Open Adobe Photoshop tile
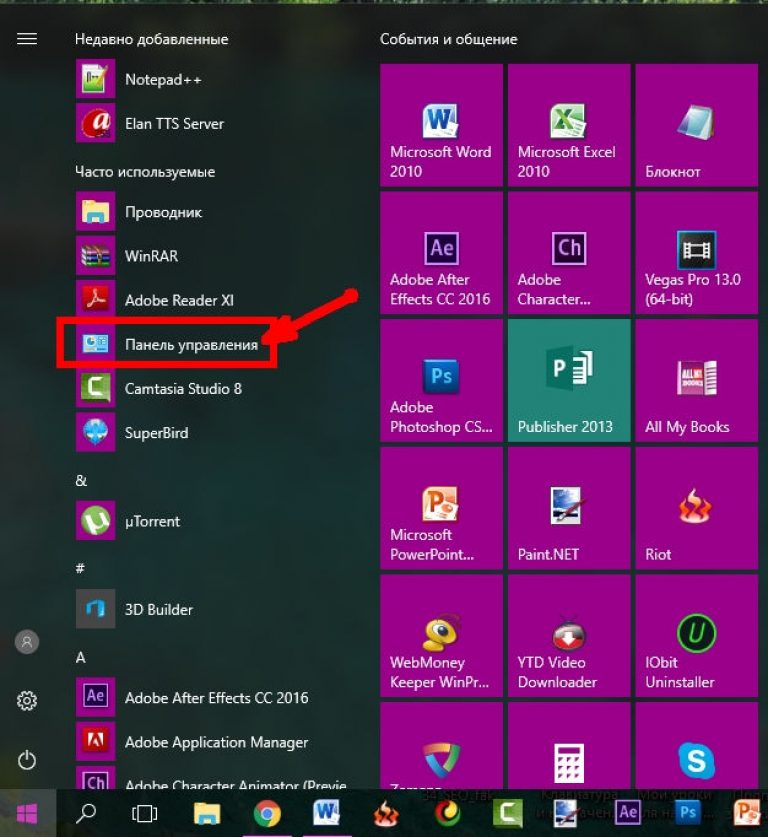Viewport: 768px width, 837px height. 441,381
